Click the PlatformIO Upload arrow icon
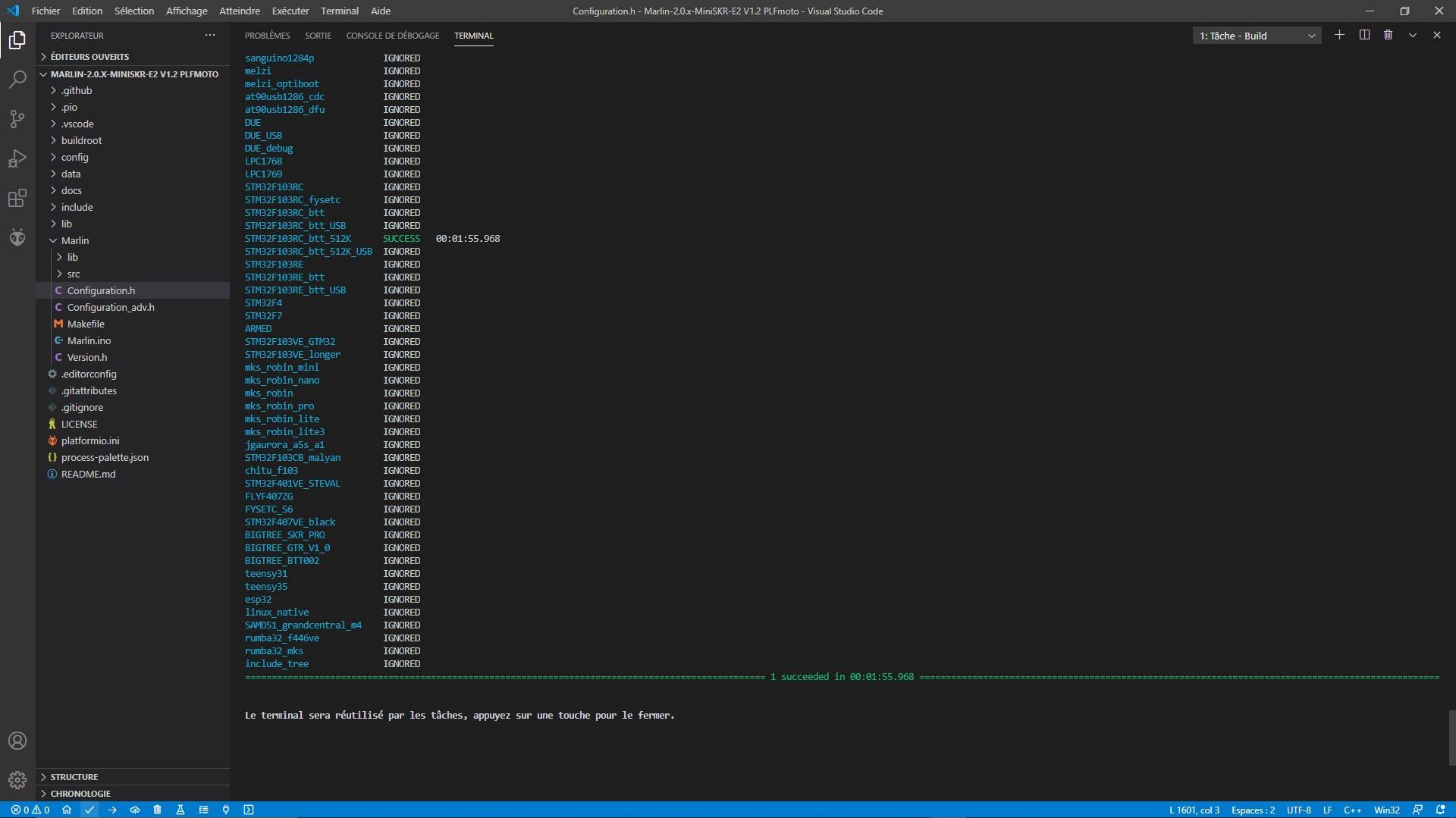Viewport: 1456px width, 818px height. 112,810
